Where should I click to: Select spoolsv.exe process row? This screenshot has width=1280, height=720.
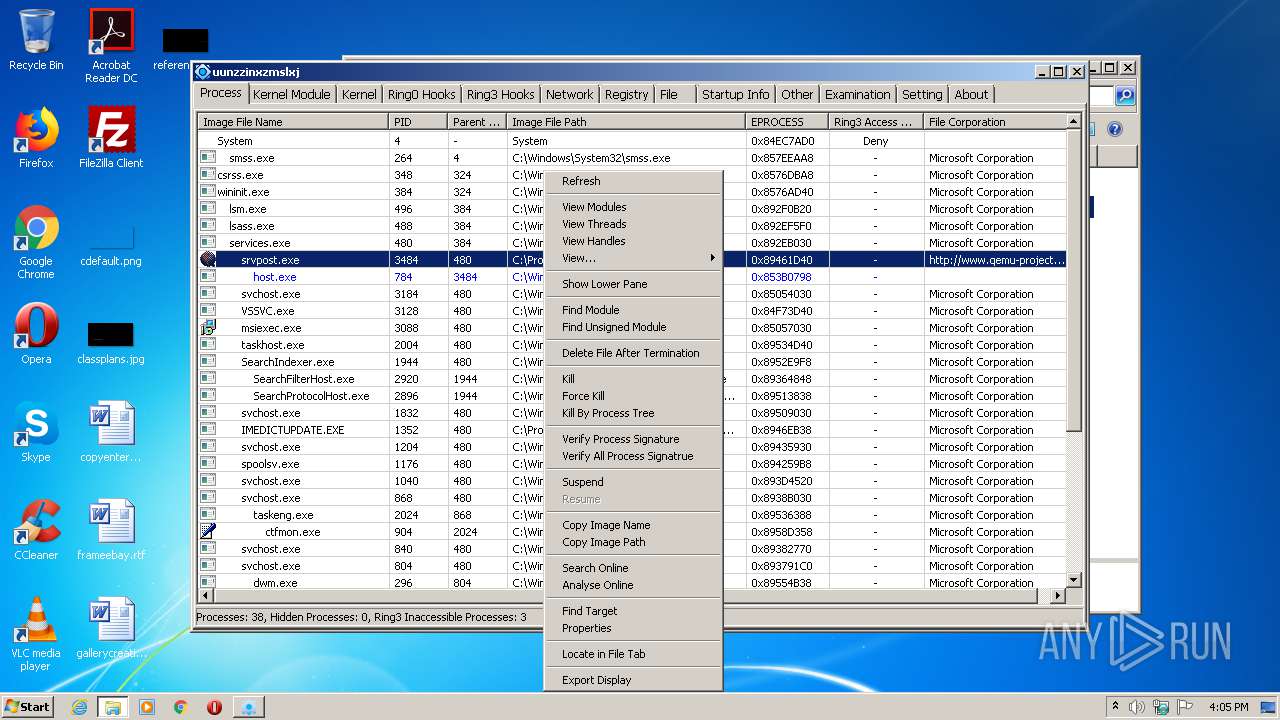631,464
